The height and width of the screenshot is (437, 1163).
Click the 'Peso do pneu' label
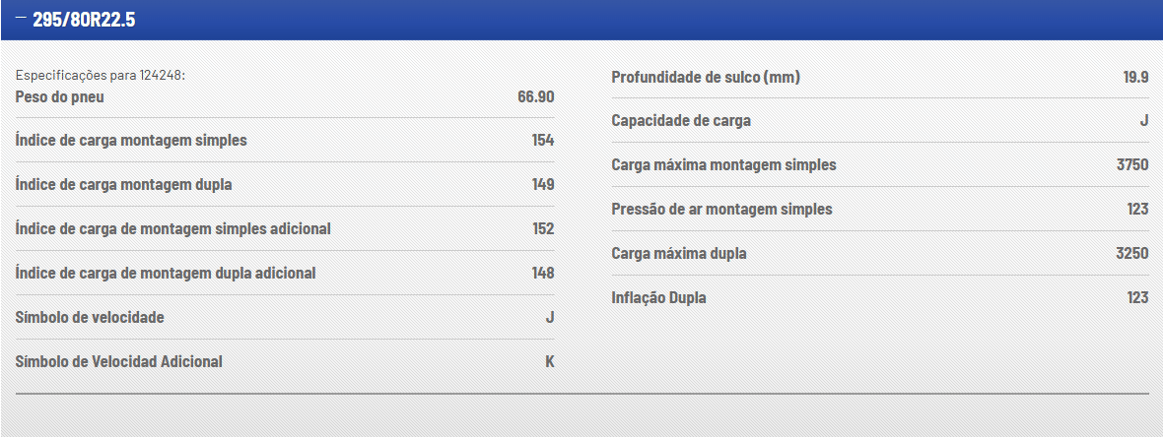coord(60,96)
